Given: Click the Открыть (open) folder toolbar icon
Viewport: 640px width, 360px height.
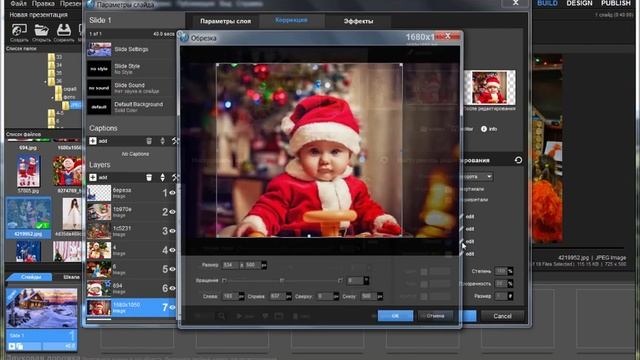Looking at the screenshot, I should 41,31.
